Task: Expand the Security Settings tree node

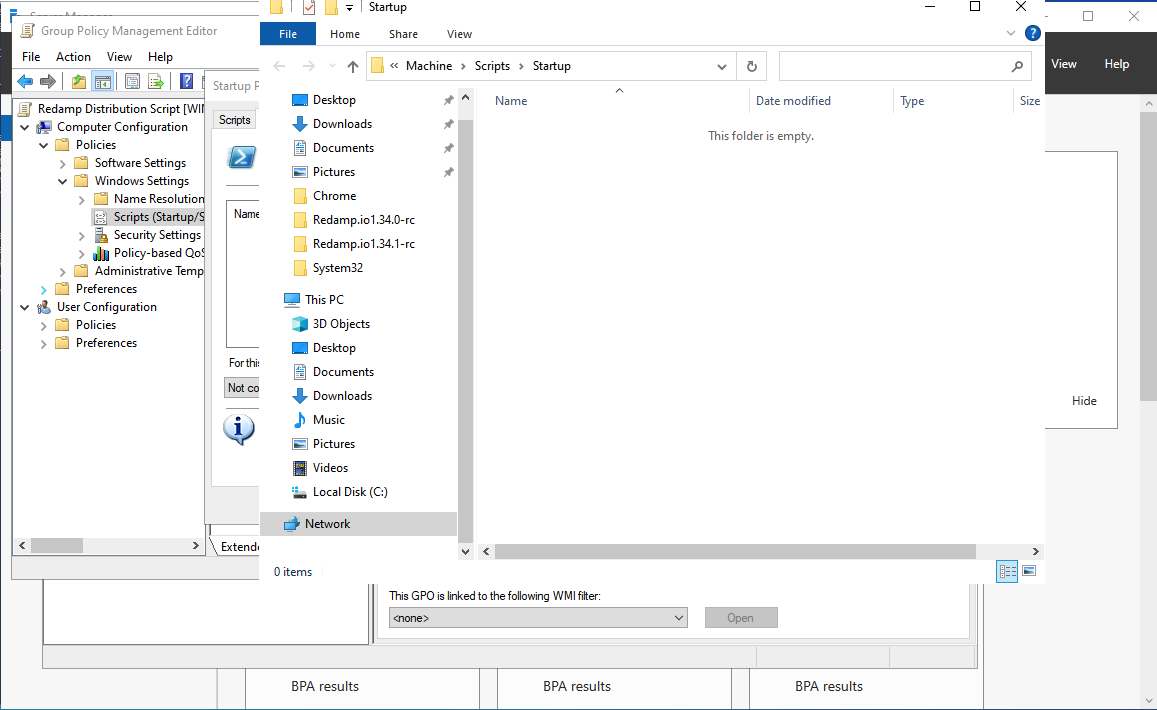Action: 82,235
